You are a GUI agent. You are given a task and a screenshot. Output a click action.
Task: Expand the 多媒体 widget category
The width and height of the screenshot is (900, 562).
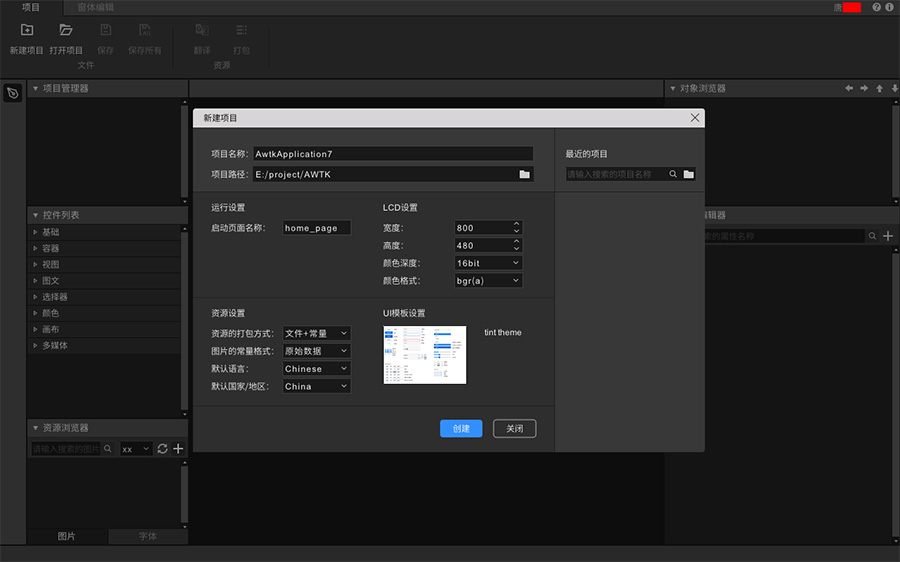pyautogui.click(x=36, y=345)
